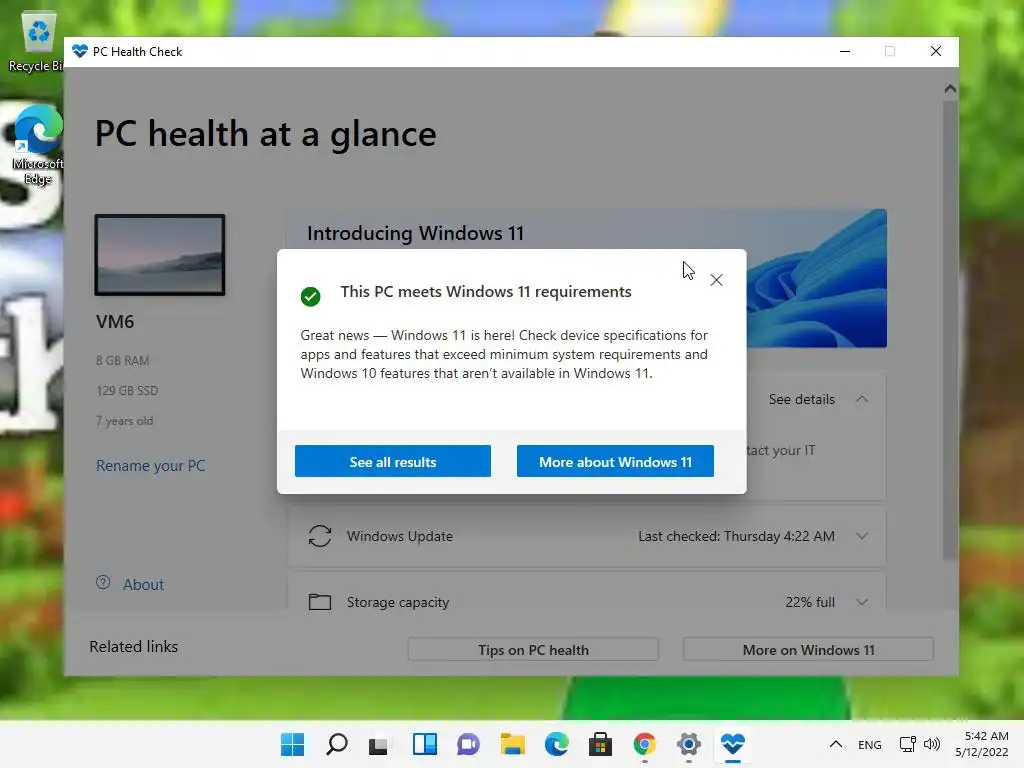
Task: Open More on Windows 11 related link
Action: [x=808, y=650]
